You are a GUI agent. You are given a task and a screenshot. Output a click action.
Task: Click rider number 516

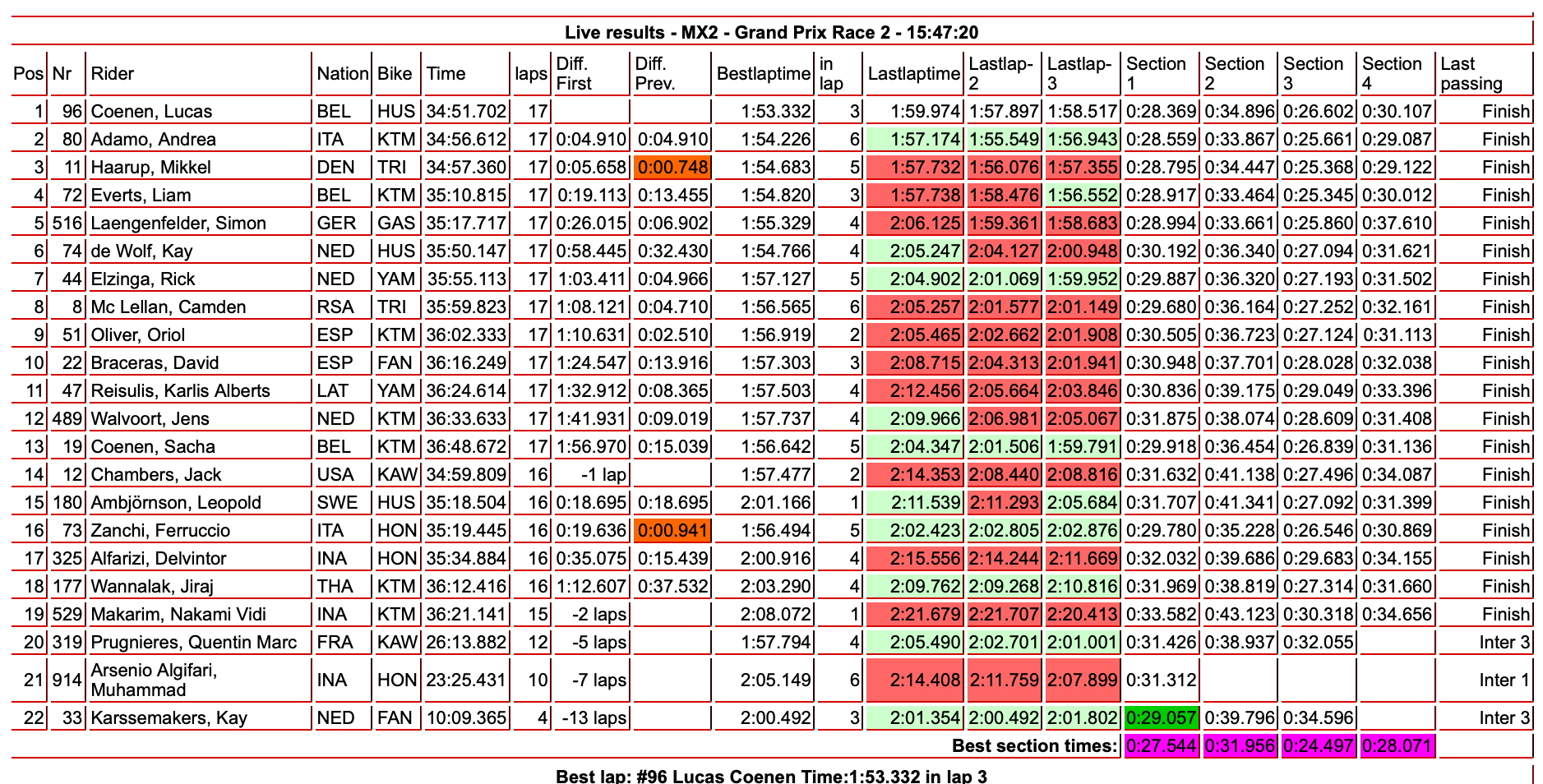[67, 224]
